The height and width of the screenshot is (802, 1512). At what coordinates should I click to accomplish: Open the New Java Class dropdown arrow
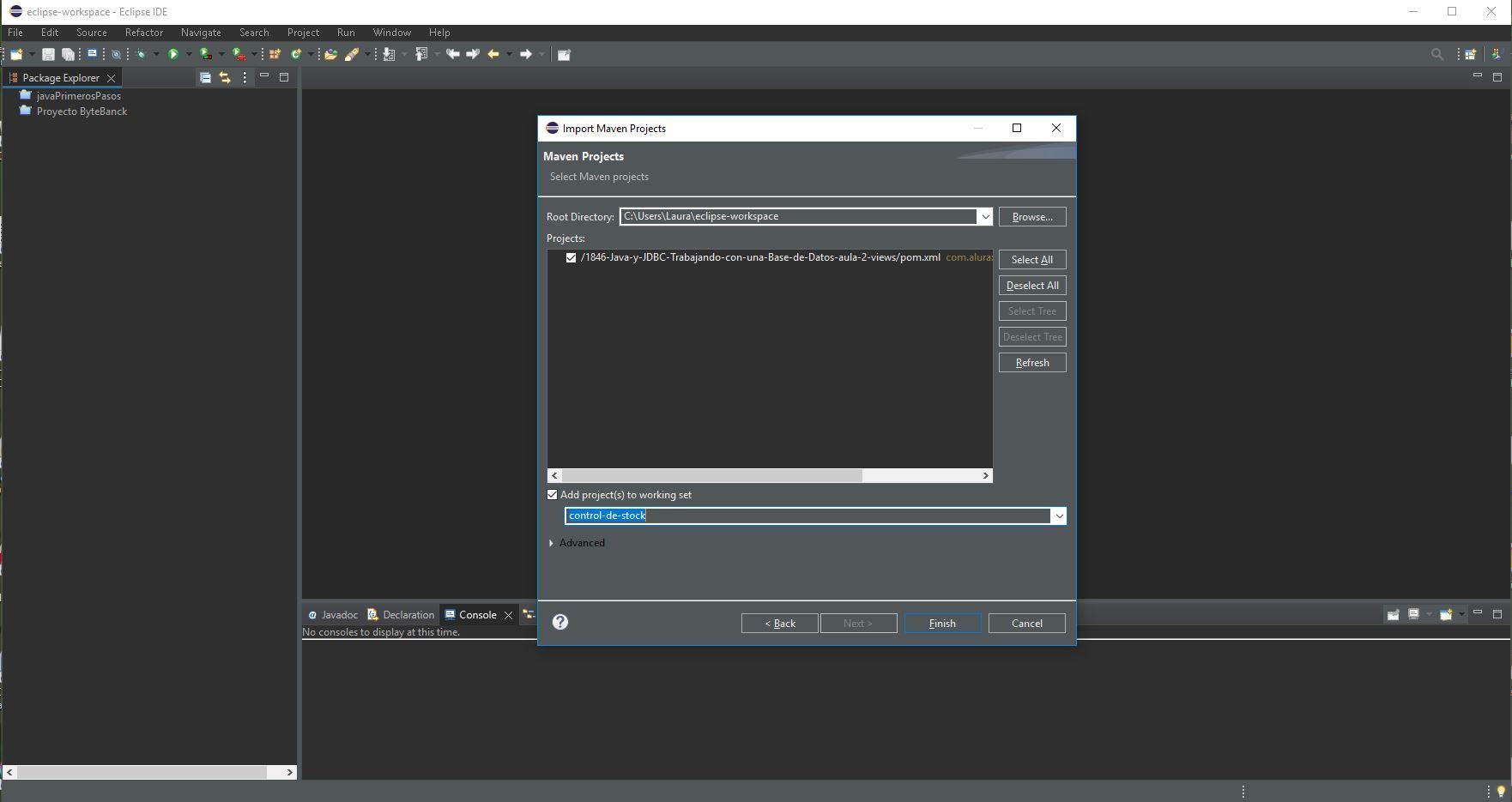(311, 54)
